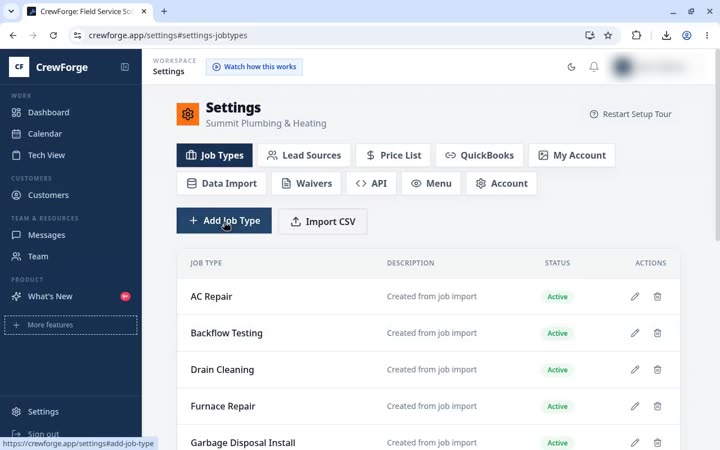
Task: Install app icon in address bar
Action: click(590, 35)
